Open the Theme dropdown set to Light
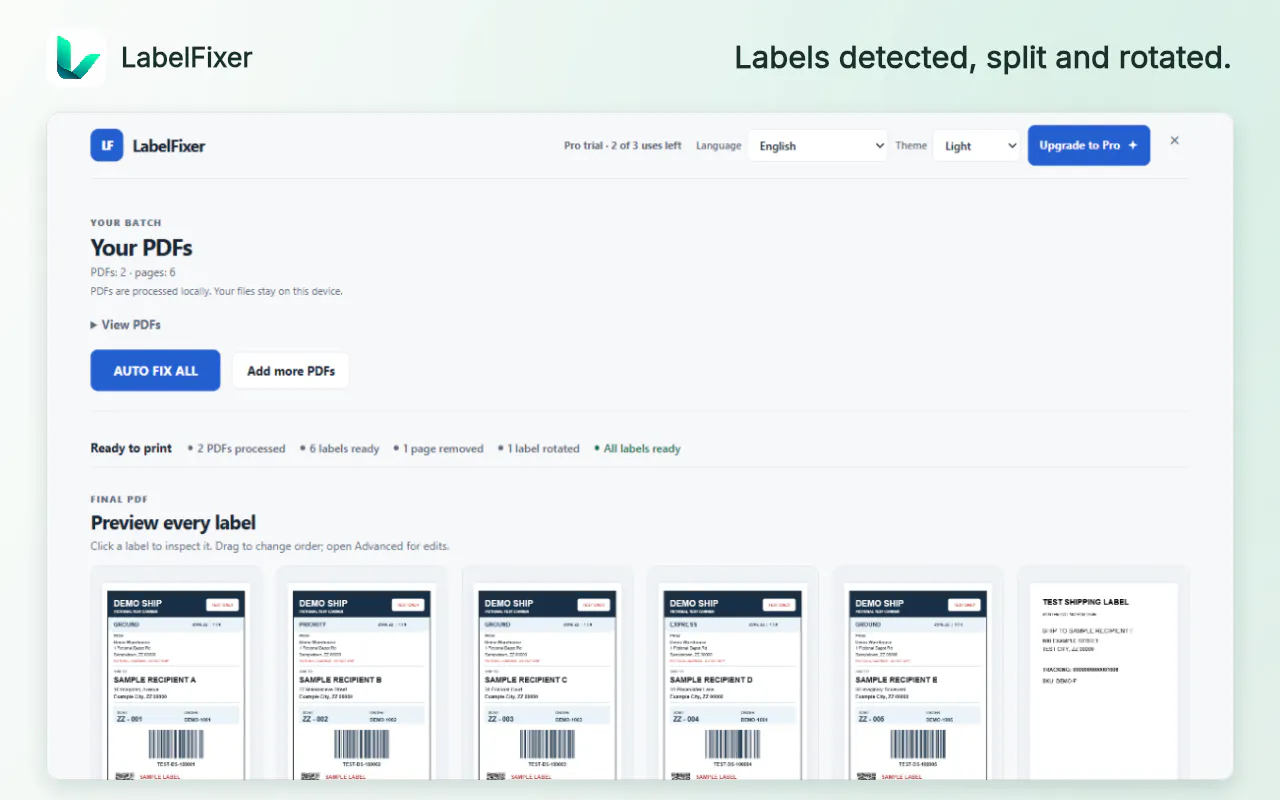This screenshot has width=1280, height=800. (x=976, y=145)
